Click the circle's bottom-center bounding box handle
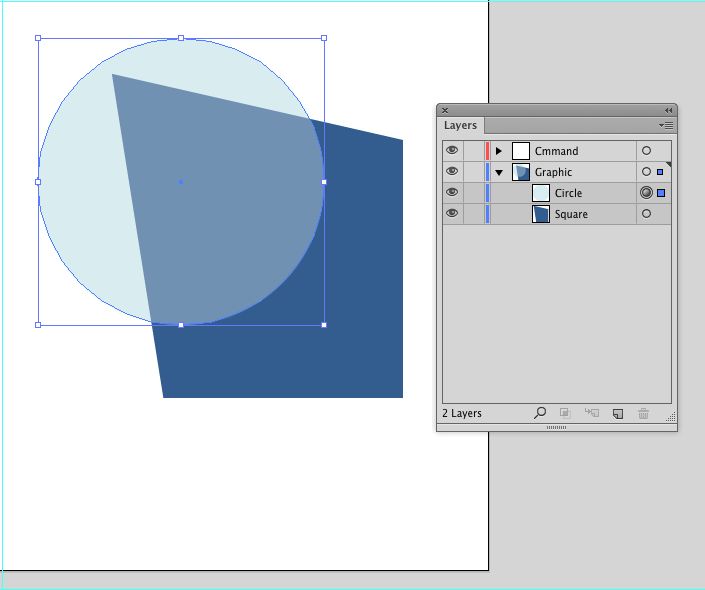 coord(181,325)
